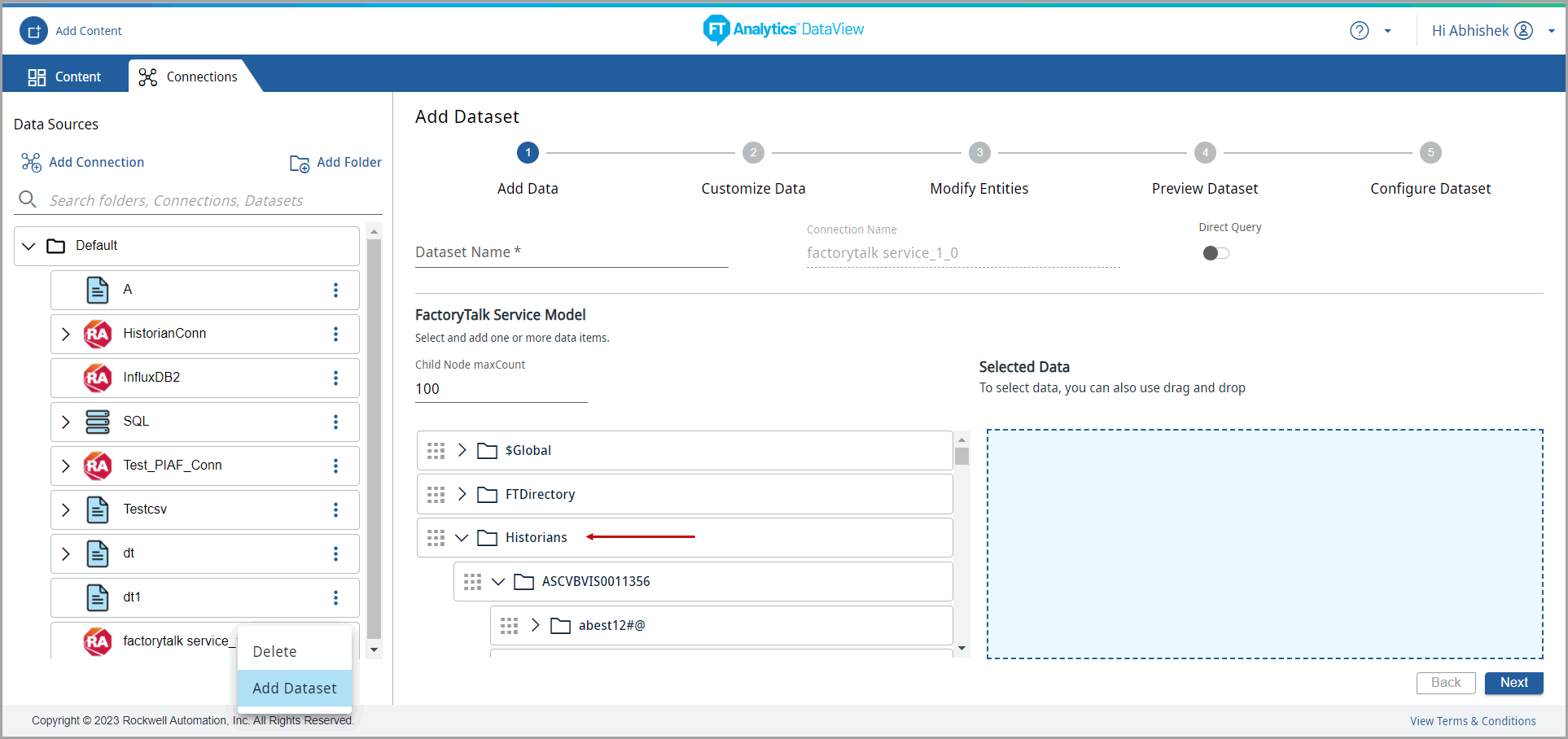
Task: Open the kebab menu for Test_PIAF_Conn
Action: point(335,466)
